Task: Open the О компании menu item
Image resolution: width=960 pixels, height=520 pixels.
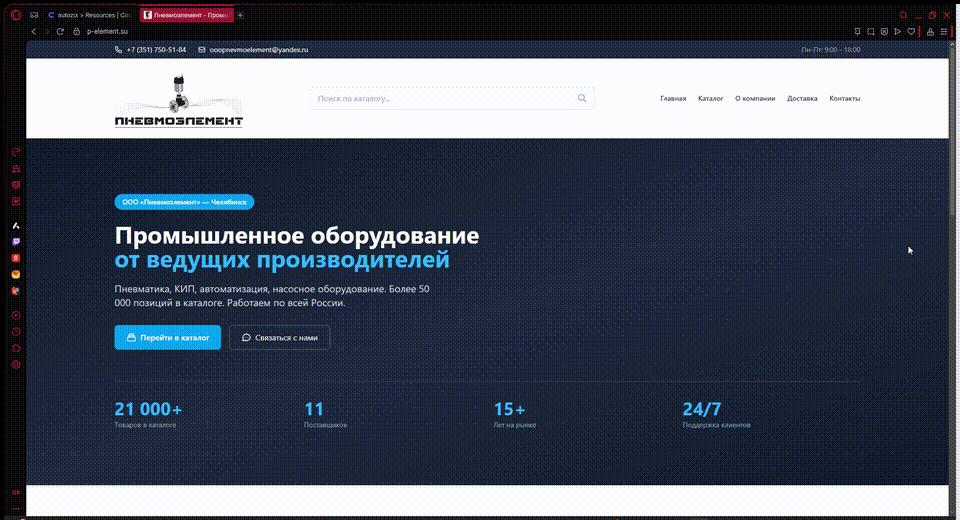Action: (x=755, y=99)
